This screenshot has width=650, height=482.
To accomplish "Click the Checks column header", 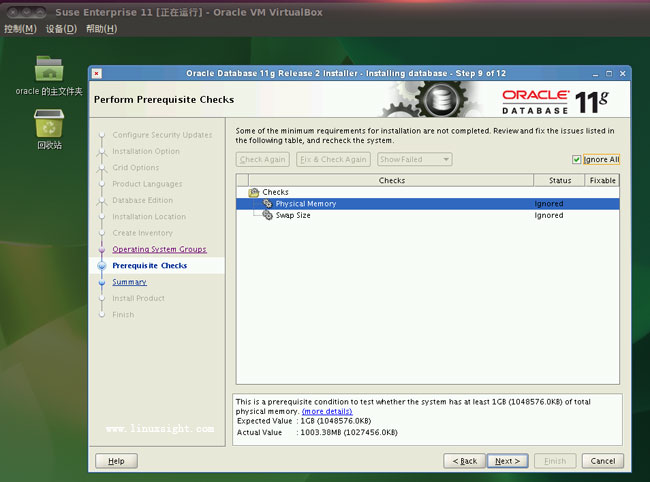I will 391,180.
